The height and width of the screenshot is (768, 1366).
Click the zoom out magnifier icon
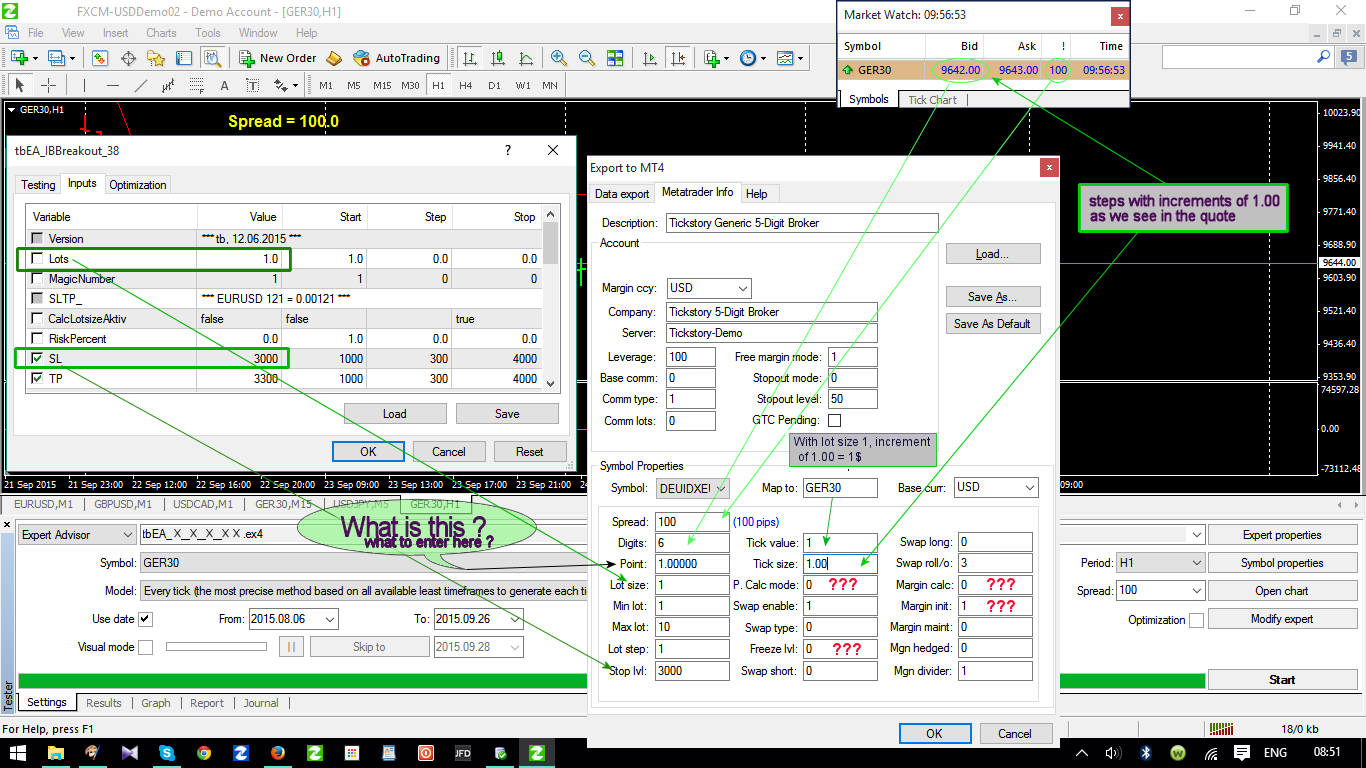click(587, 58)
